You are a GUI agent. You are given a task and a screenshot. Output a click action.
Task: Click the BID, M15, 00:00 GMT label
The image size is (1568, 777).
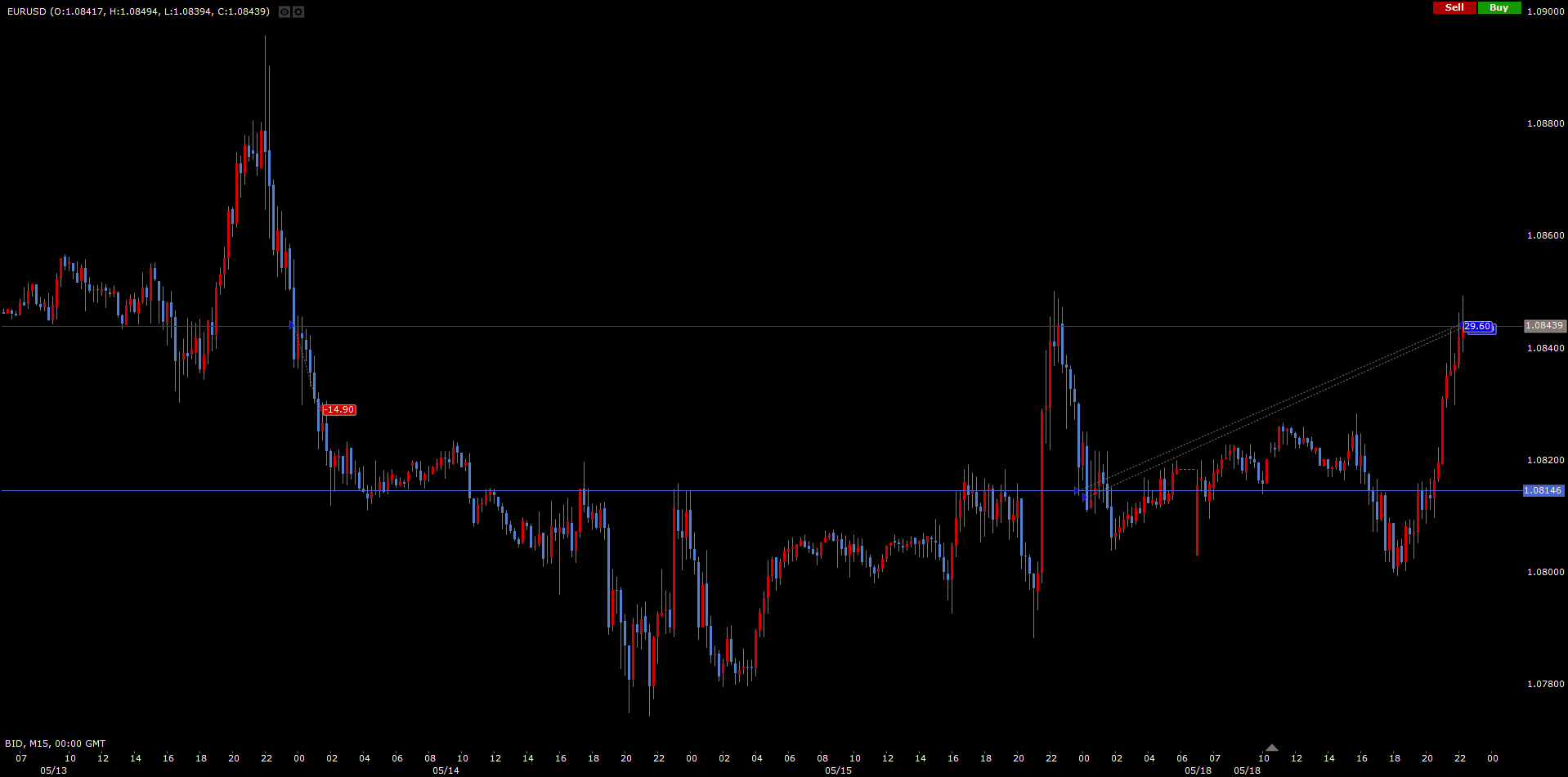coord(56,744)
